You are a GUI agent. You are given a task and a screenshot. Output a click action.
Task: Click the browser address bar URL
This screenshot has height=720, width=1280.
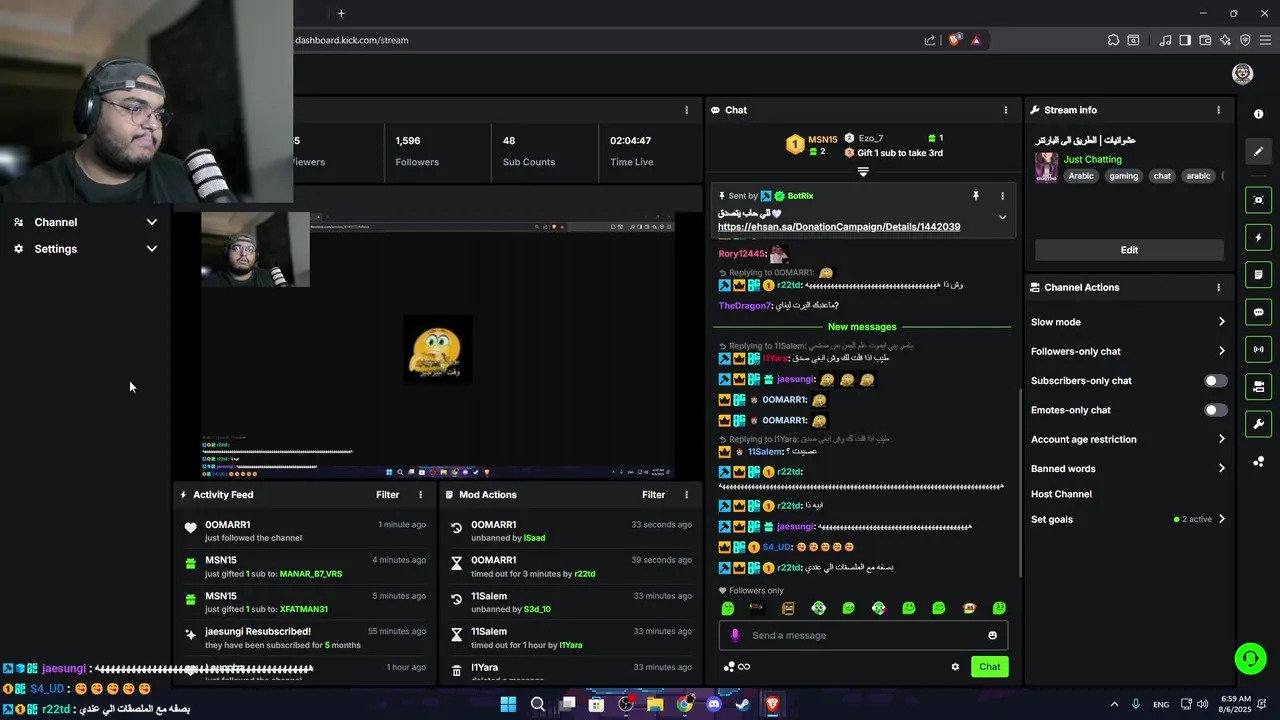pyautogui.click(x=351, y=40)
